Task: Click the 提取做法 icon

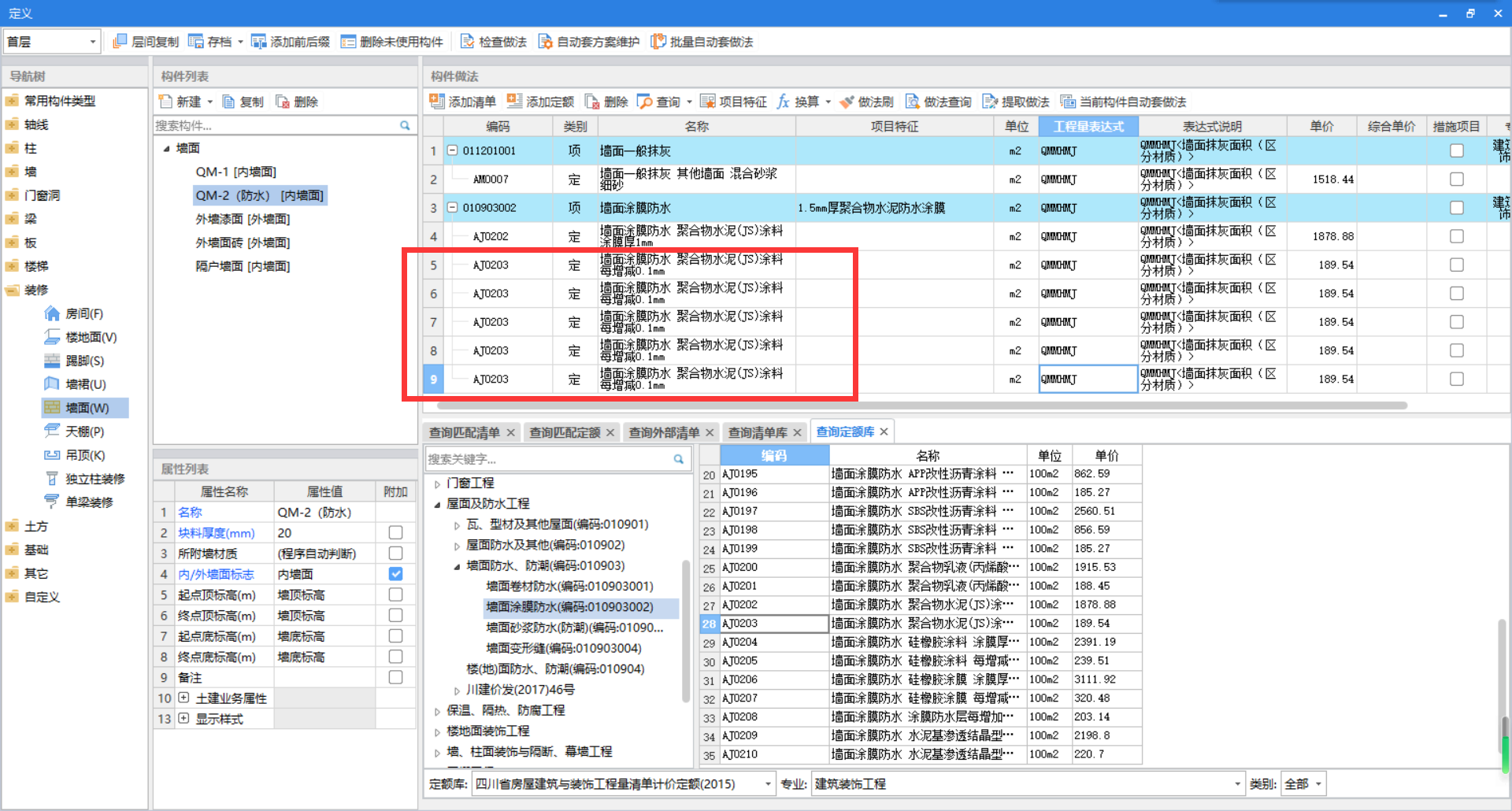Action: 990,102
